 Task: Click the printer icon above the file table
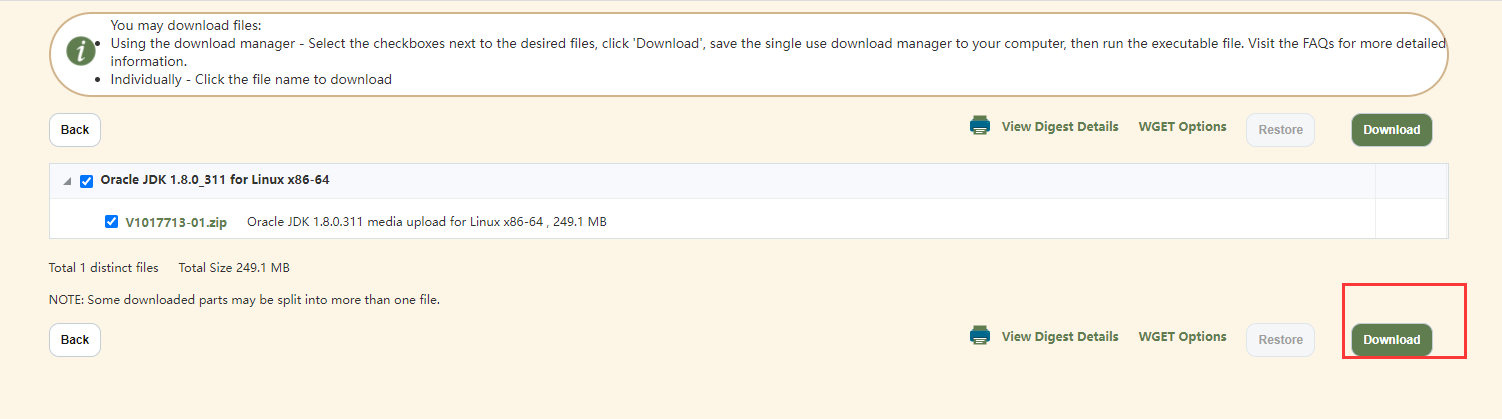pyautogui.click(x=980, y=126)
